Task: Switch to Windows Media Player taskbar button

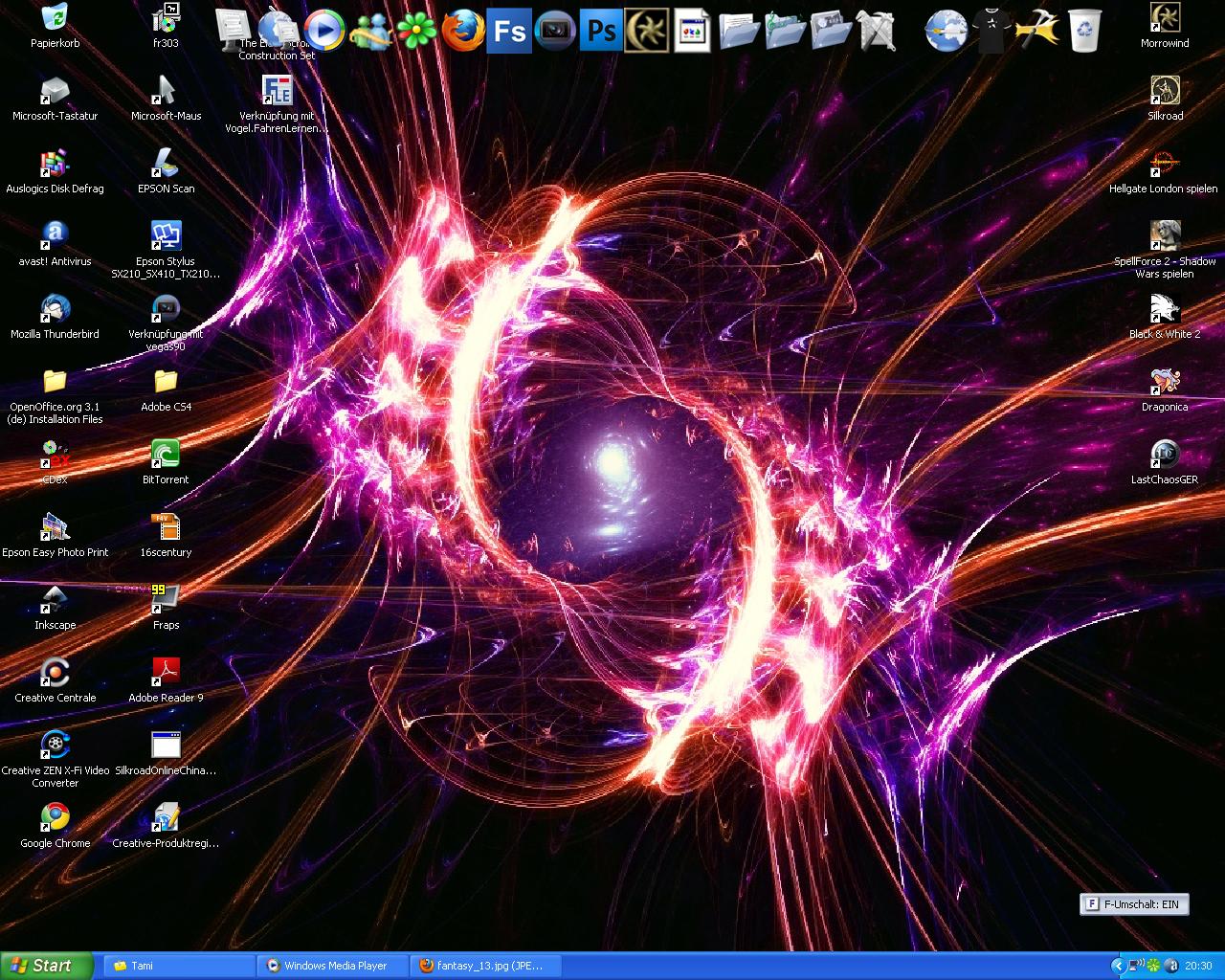Action: (x=333, y=966)
